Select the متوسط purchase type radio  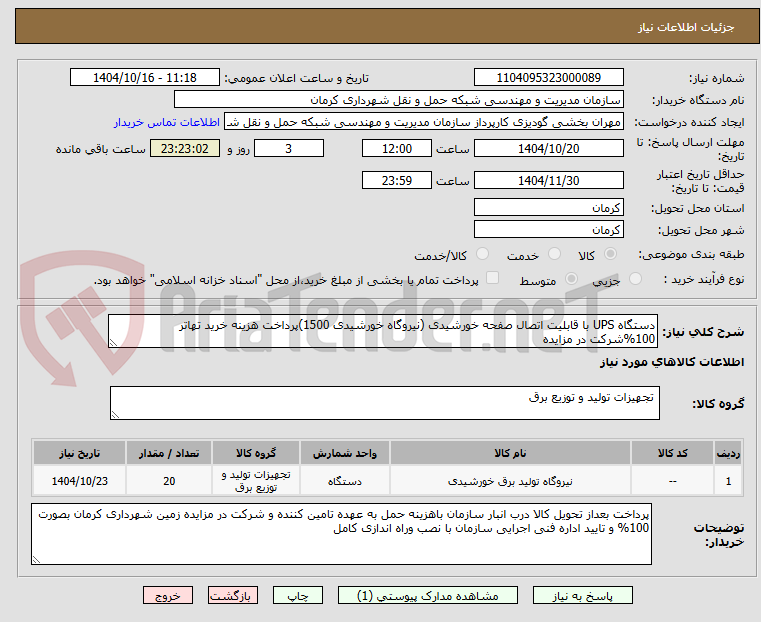pos(572,278)
